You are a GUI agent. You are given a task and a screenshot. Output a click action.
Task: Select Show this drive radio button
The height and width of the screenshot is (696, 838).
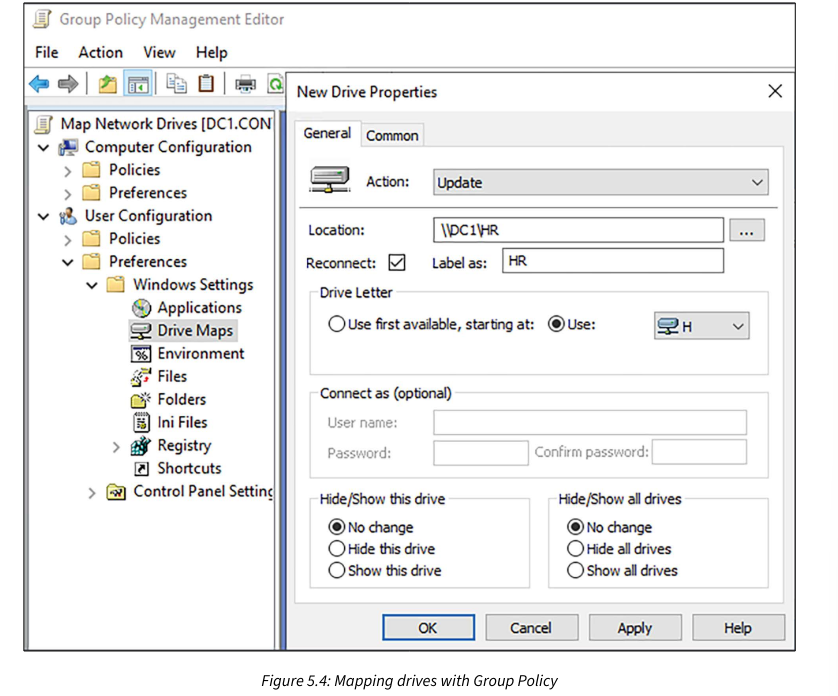(x=337, y=570)
